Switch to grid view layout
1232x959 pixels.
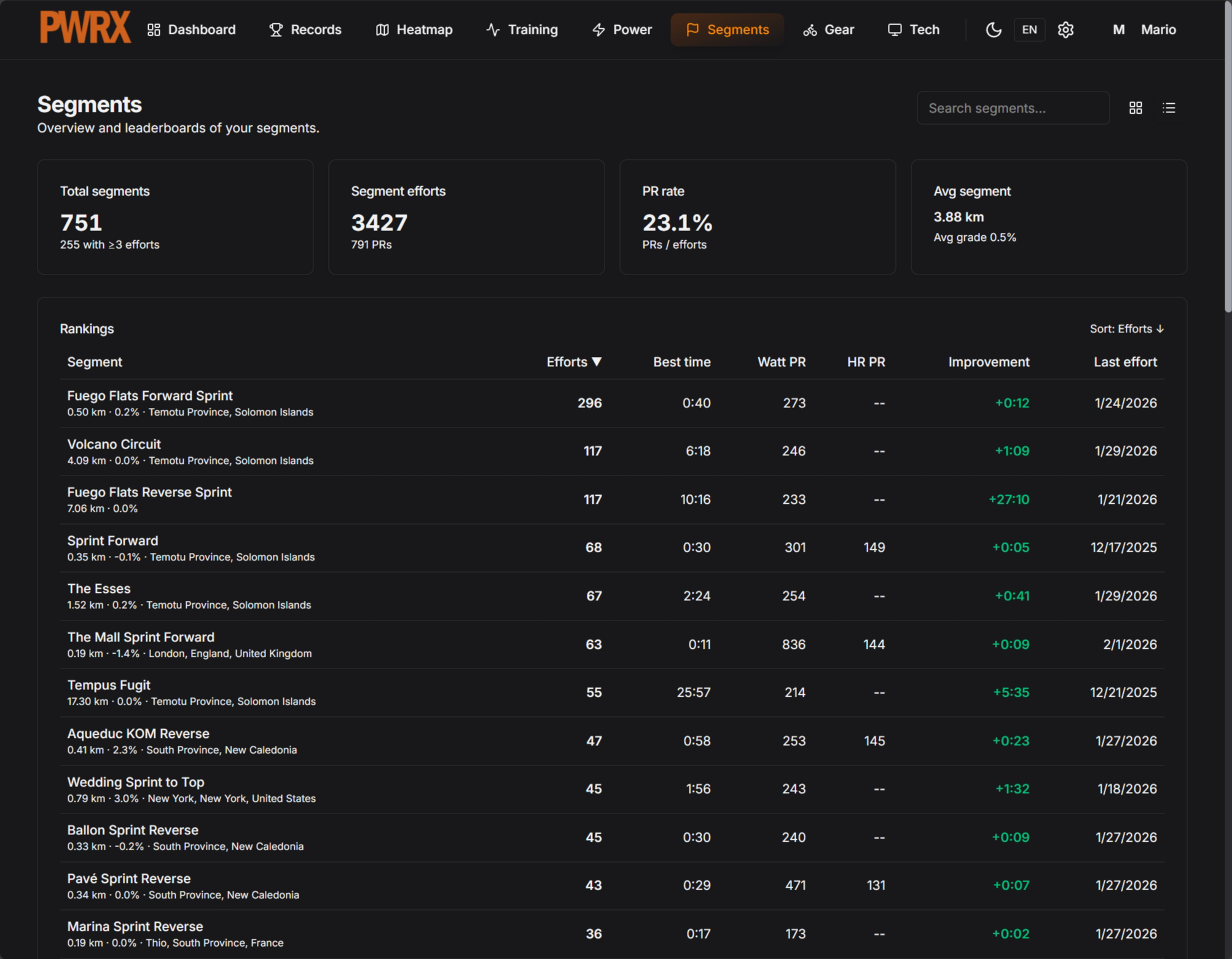point(1136,108)
